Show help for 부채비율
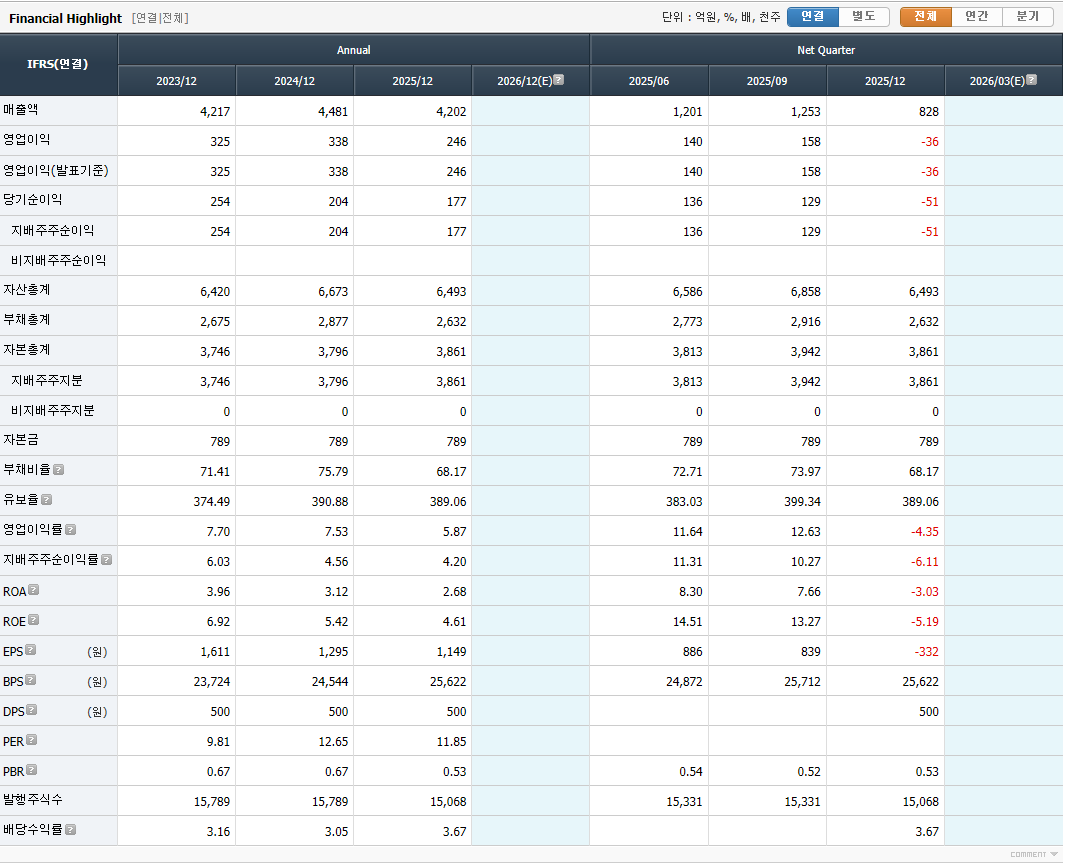The height and width of the screenshot is (867, 1071). pos(59,470)
